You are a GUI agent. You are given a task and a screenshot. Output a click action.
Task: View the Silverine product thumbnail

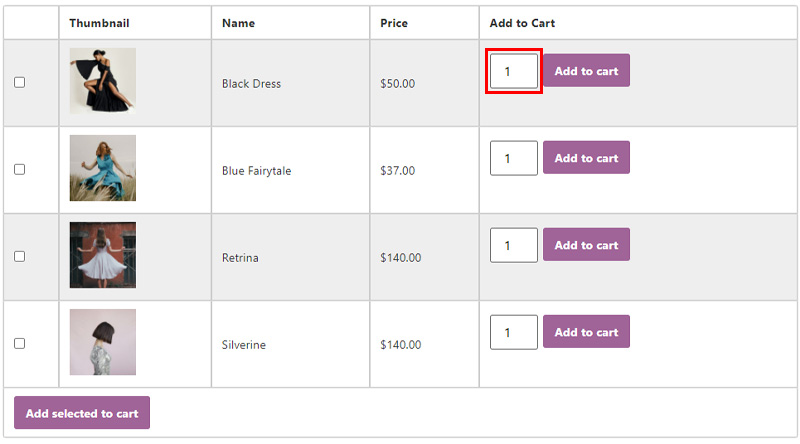pos(103,342)
